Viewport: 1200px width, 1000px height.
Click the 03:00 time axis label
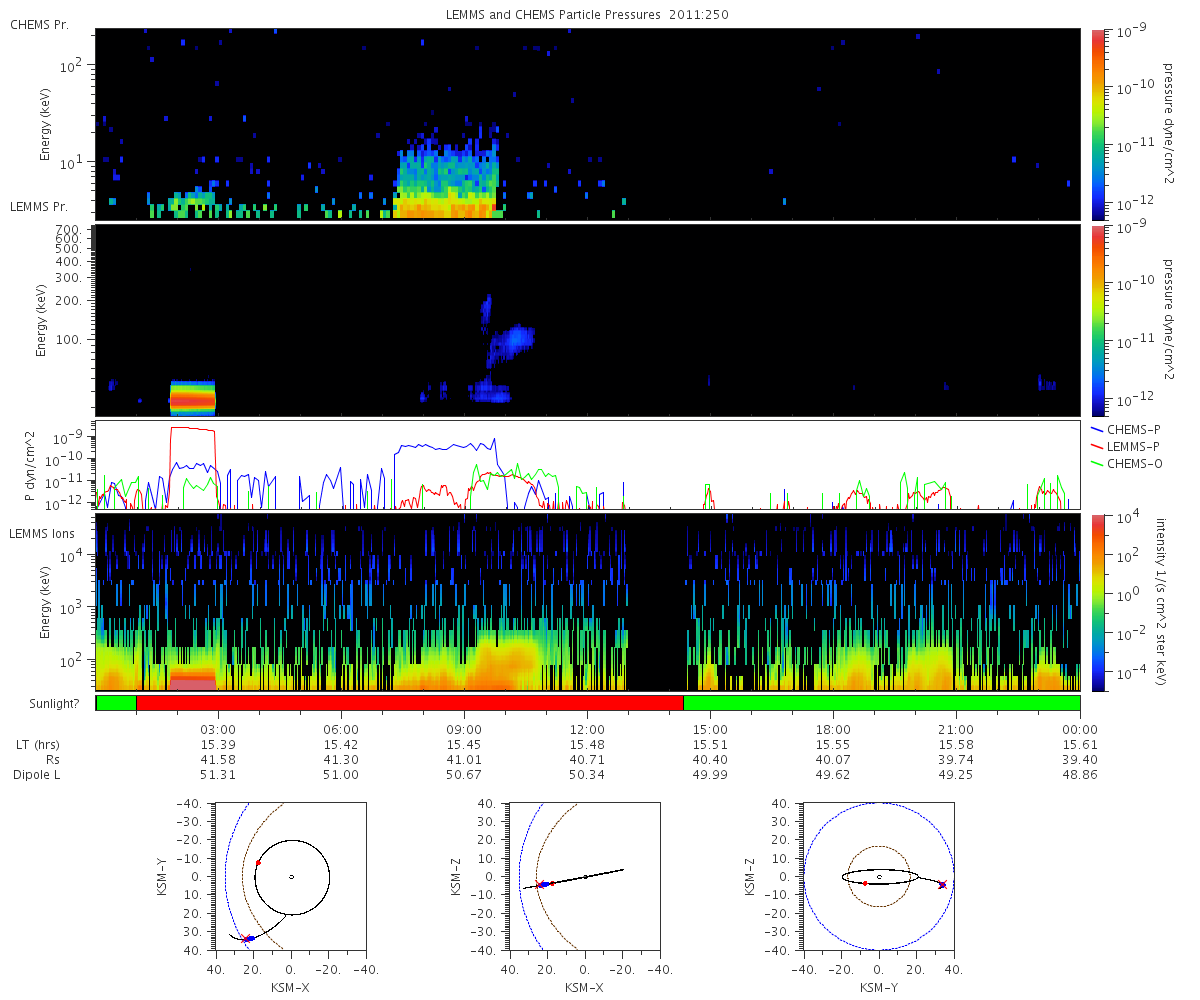[x=218, y=729]
